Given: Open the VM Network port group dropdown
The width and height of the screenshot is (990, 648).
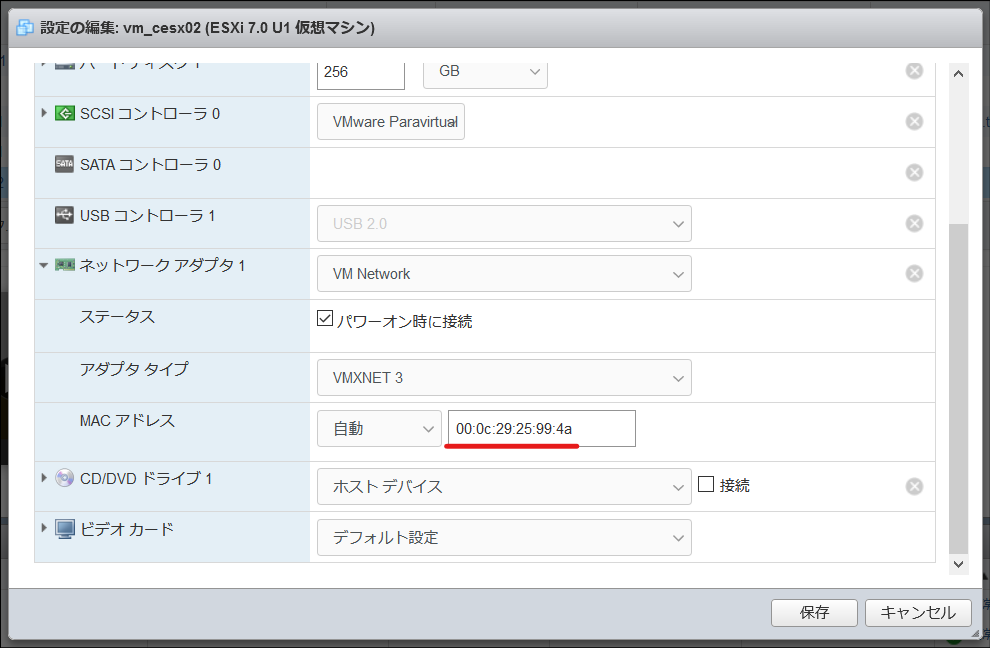Looking at the screenshot, I should click(x=504, y=273).
